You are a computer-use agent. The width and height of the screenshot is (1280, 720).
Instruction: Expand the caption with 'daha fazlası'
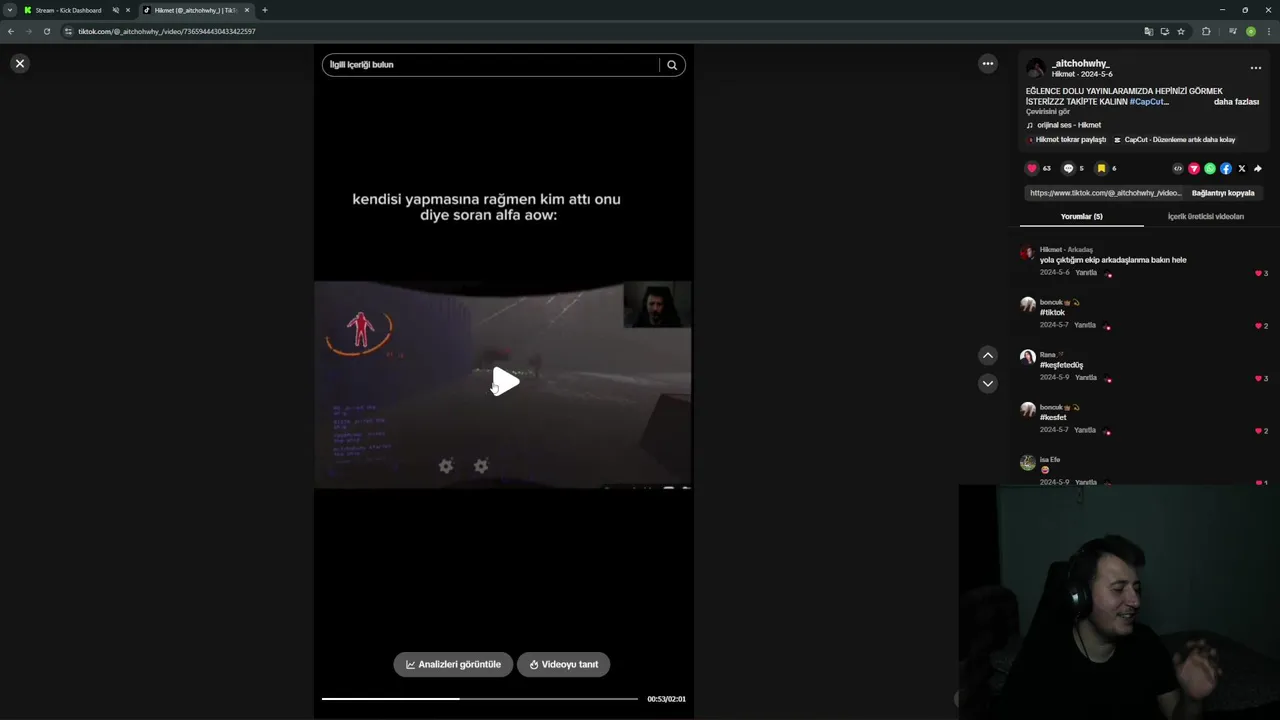point(1236,102)
